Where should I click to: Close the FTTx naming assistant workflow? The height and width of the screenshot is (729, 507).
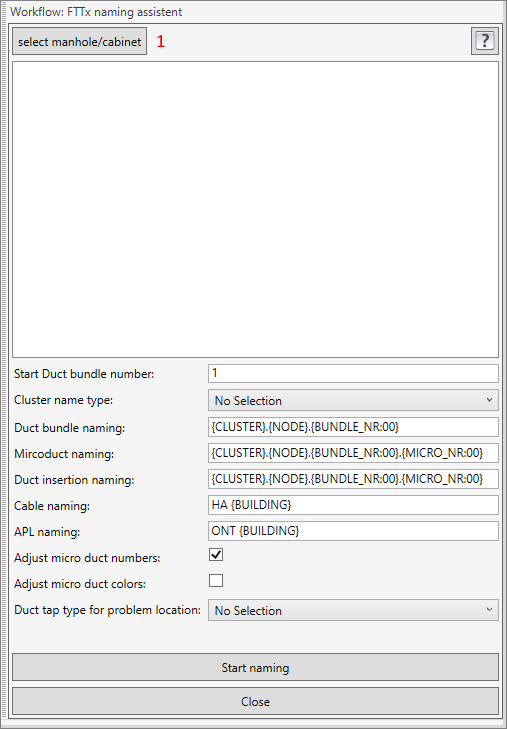click(x=255, y=701)
